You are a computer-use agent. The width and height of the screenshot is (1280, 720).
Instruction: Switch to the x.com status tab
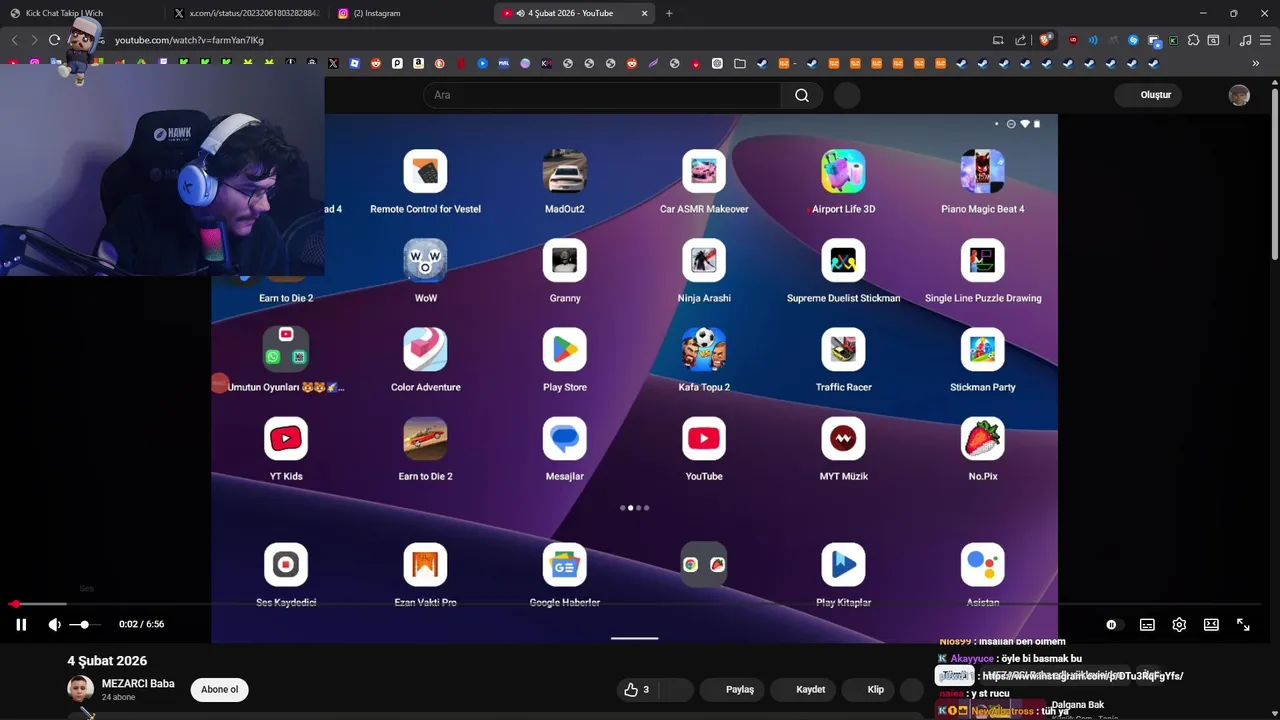coord(245,13)
